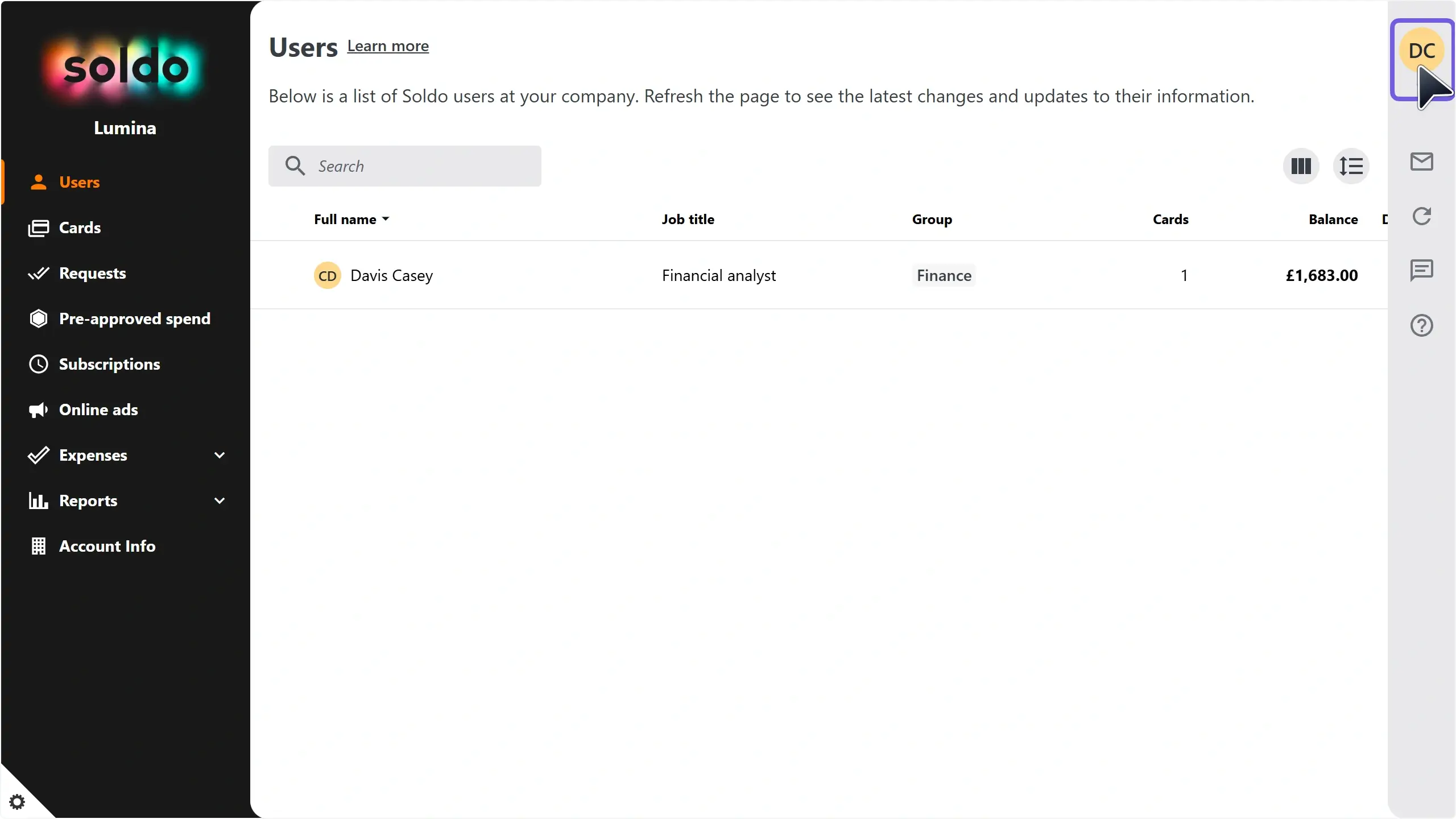Click the Finance group tag
The width and height of the screenshot is (1456, 819).
944,275
